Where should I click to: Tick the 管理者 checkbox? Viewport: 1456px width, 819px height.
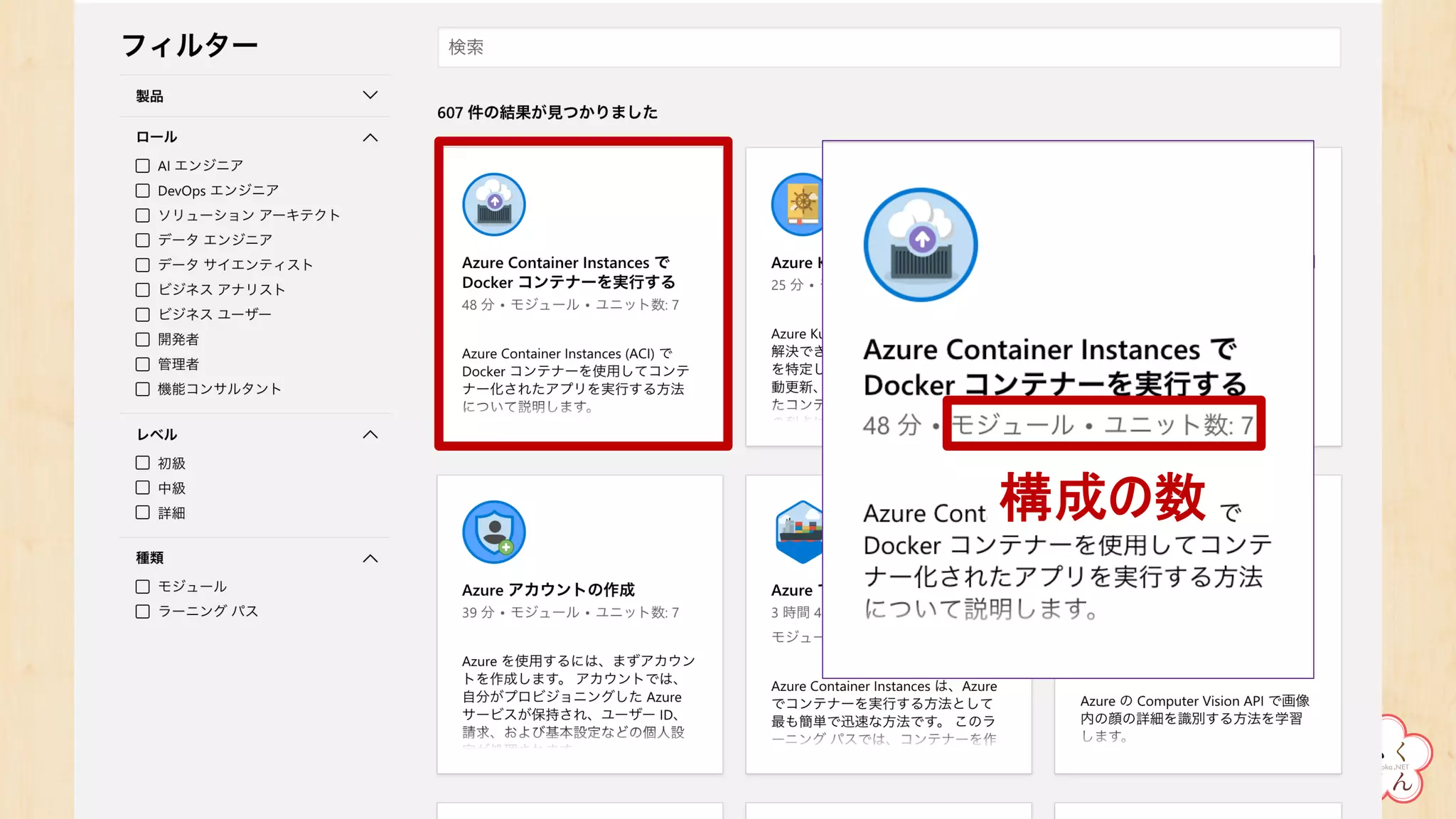click(143, 364)
